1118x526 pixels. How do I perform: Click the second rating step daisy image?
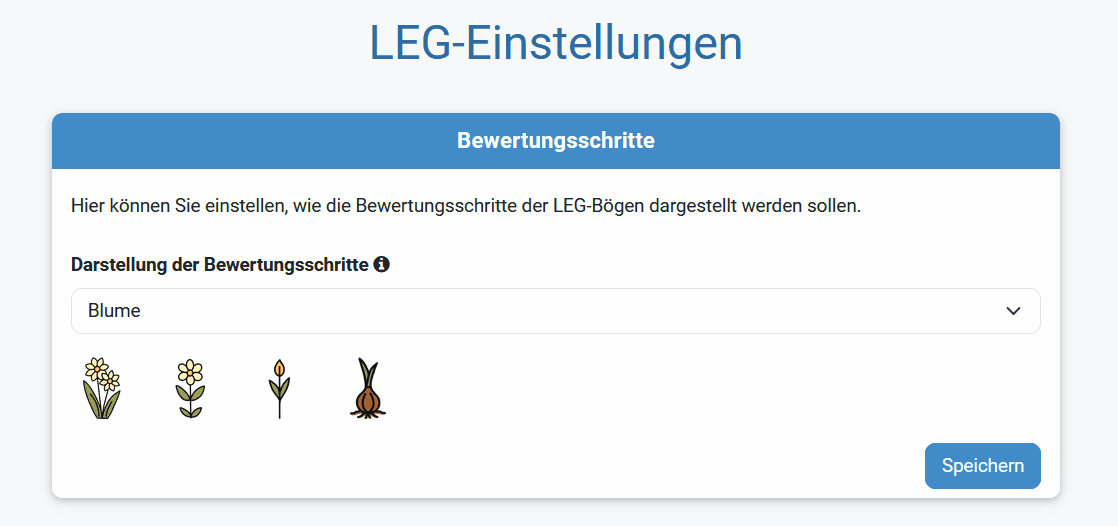190,388
